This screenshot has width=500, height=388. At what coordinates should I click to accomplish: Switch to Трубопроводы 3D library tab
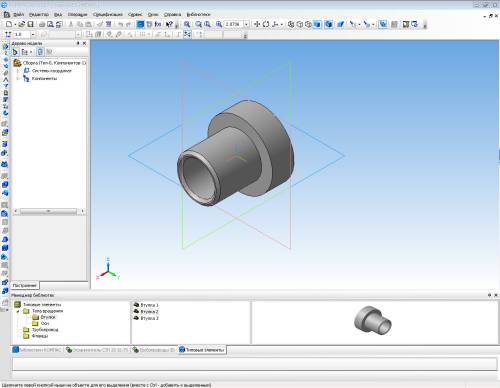pos(153,350)
